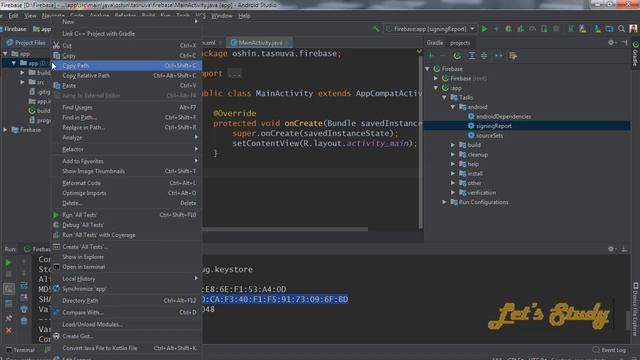Choose Debug 'All Tests' from context menu
This screenshot has width=640, height=360.
[127, 225]
